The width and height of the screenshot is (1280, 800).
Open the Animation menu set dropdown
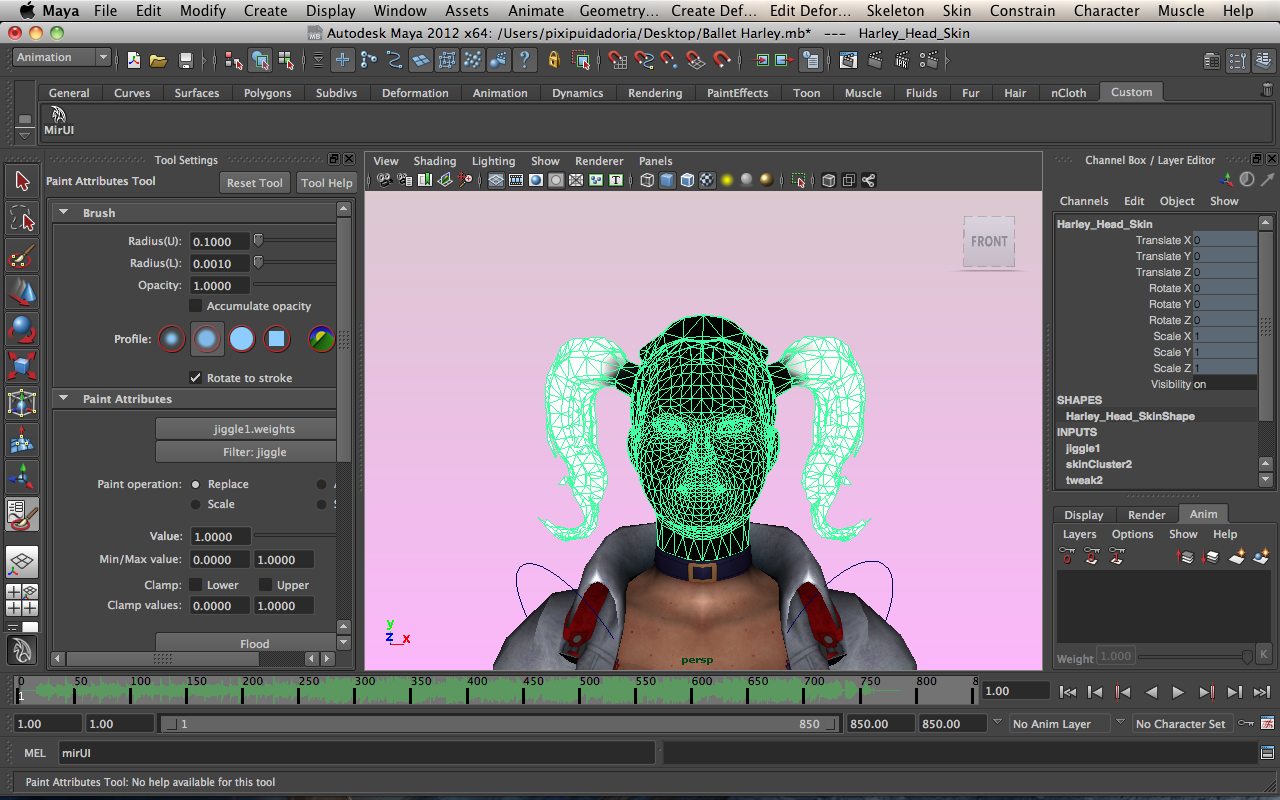(61, 58)
